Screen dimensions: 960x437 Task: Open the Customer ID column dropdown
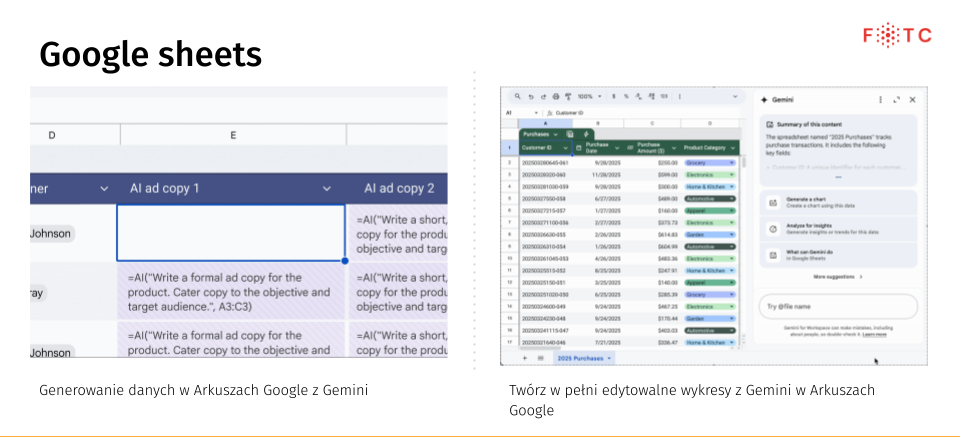566,148
